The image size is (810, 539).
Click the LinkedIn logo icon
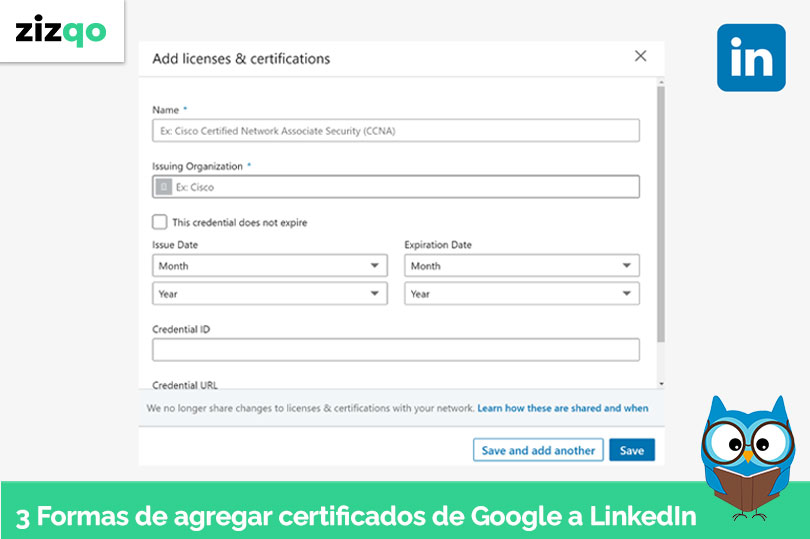click(751, 57)
